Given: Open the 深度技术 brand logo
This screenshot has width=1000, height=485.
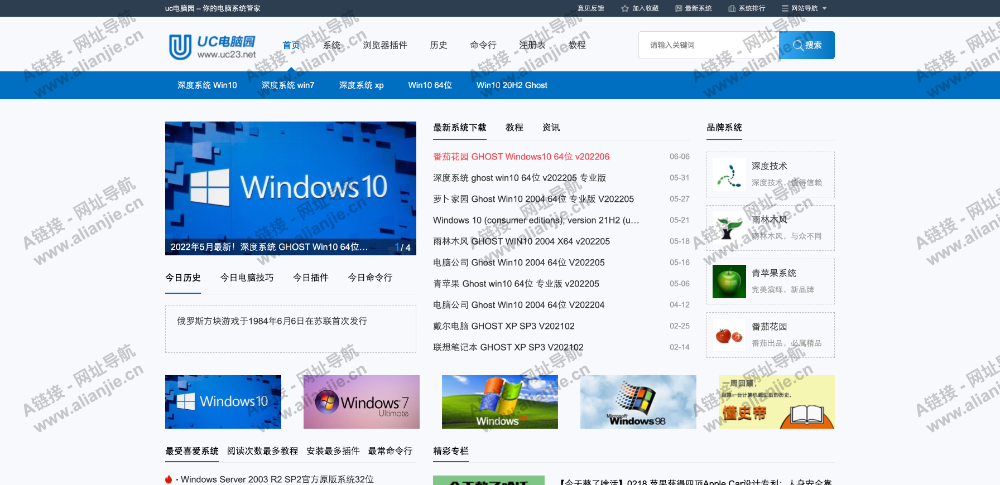Looking at the screenshot, I should click(x=730, y=174).
